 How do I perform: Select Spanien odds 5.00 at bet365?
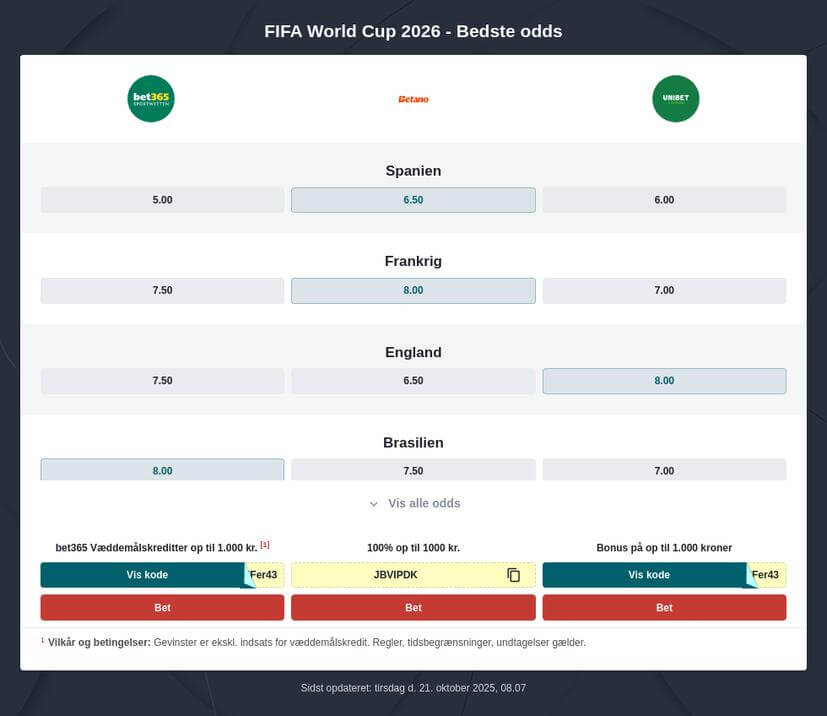162,200
